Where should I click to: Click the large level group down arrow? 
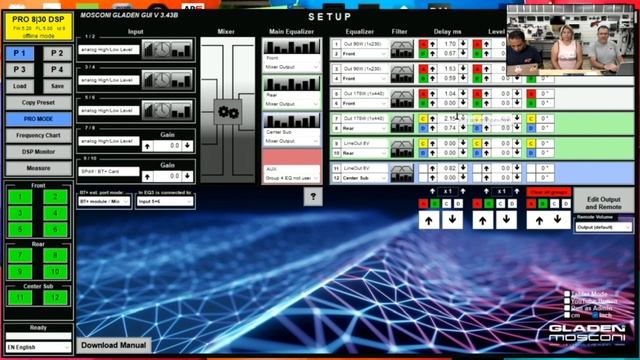506,220
